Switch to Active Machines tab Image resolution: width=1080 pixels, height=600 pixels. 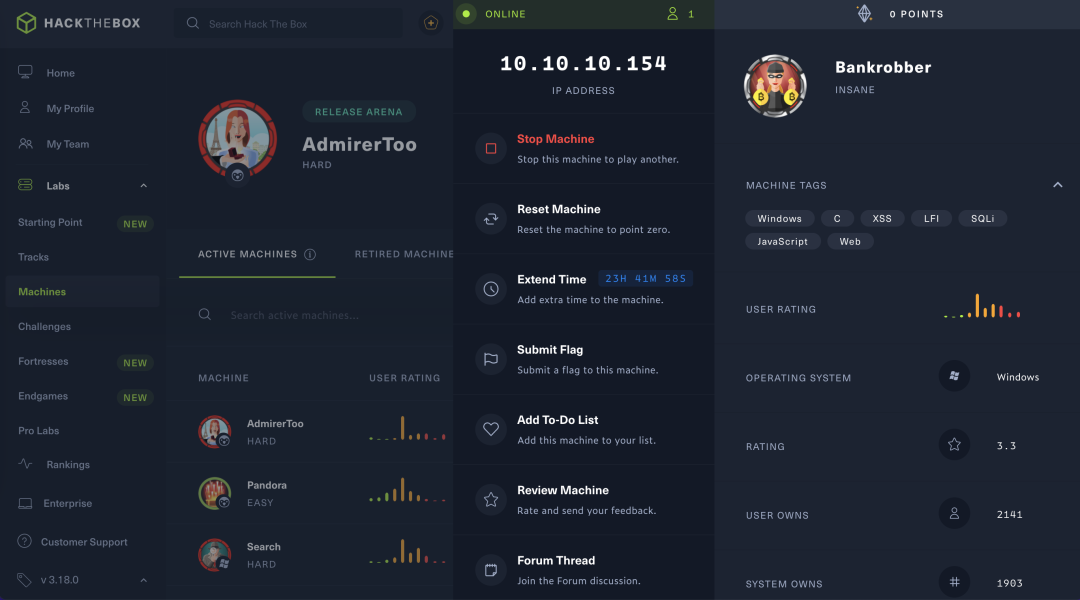[257, 254]
